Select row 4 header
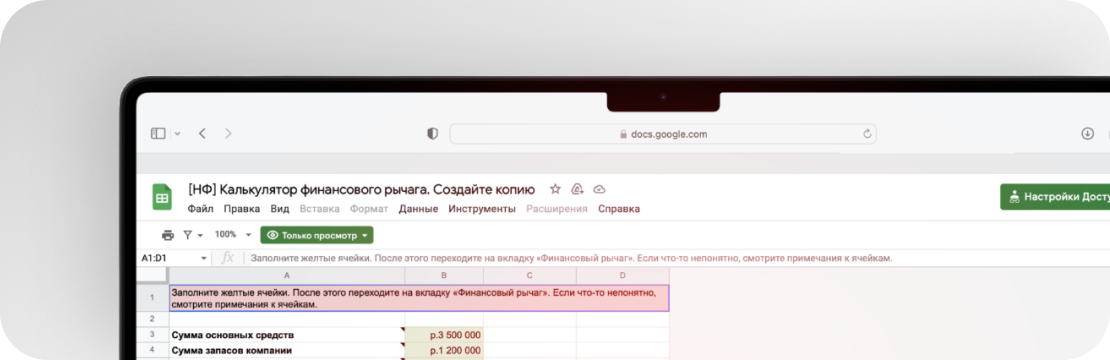 [x=152, y=350]
